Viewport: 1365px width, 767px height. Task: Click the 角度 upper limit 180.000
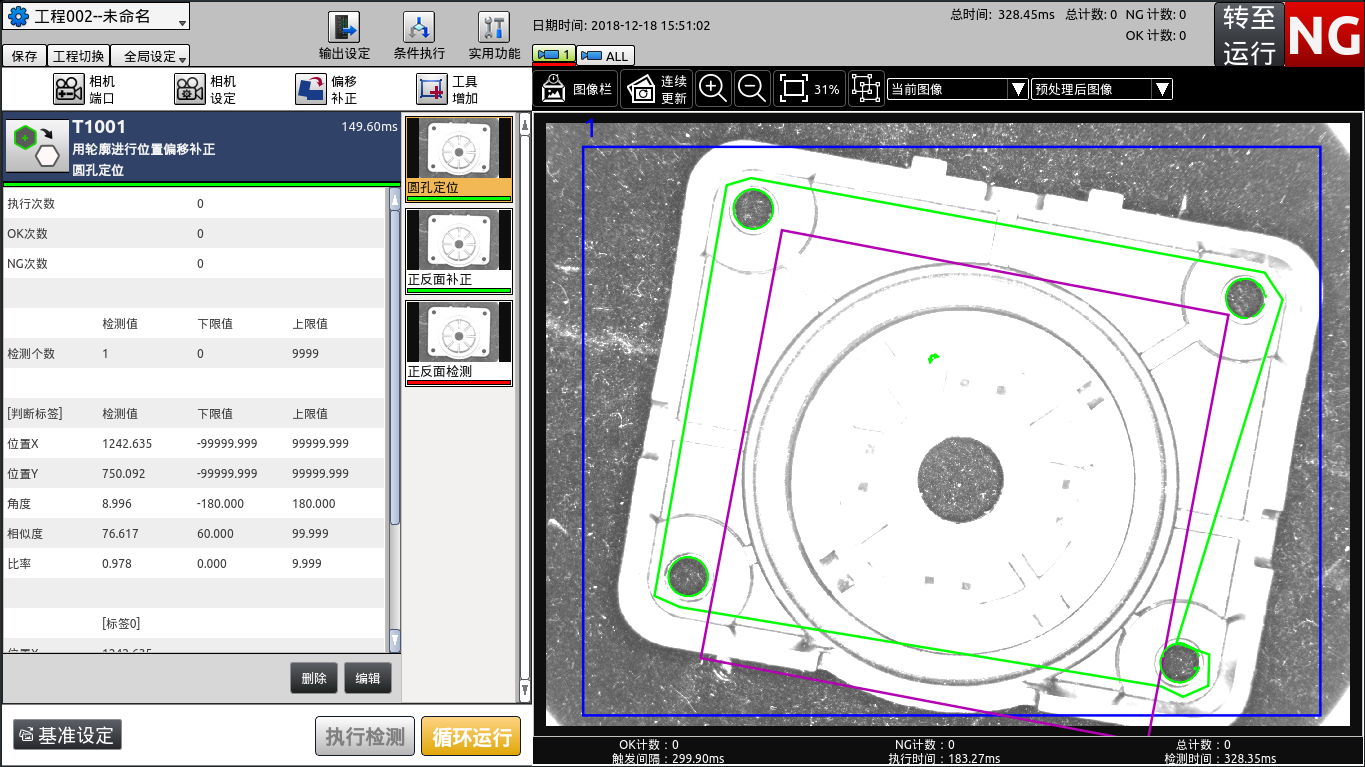point(314,503)
